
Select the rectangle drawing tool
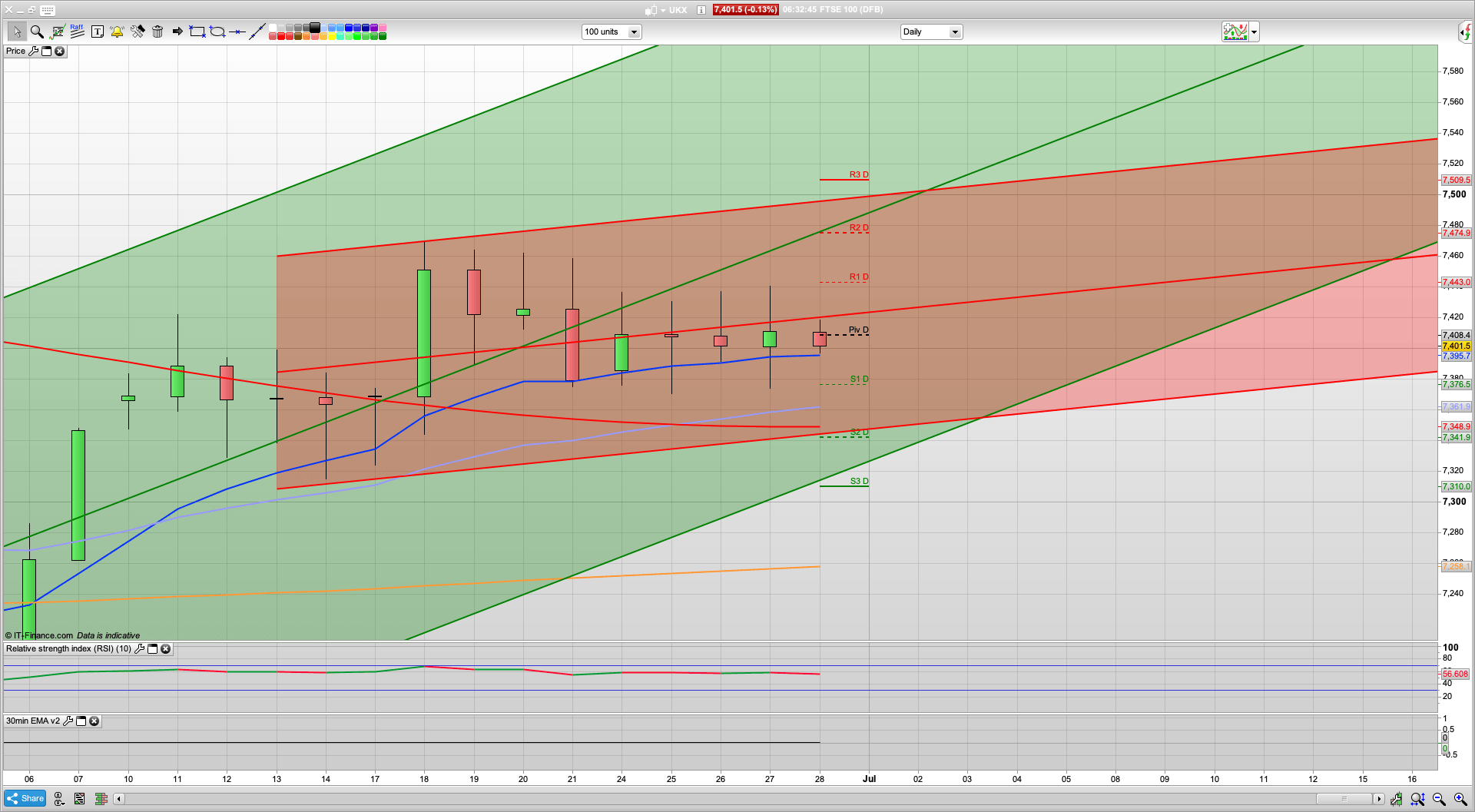click(197, 31)
